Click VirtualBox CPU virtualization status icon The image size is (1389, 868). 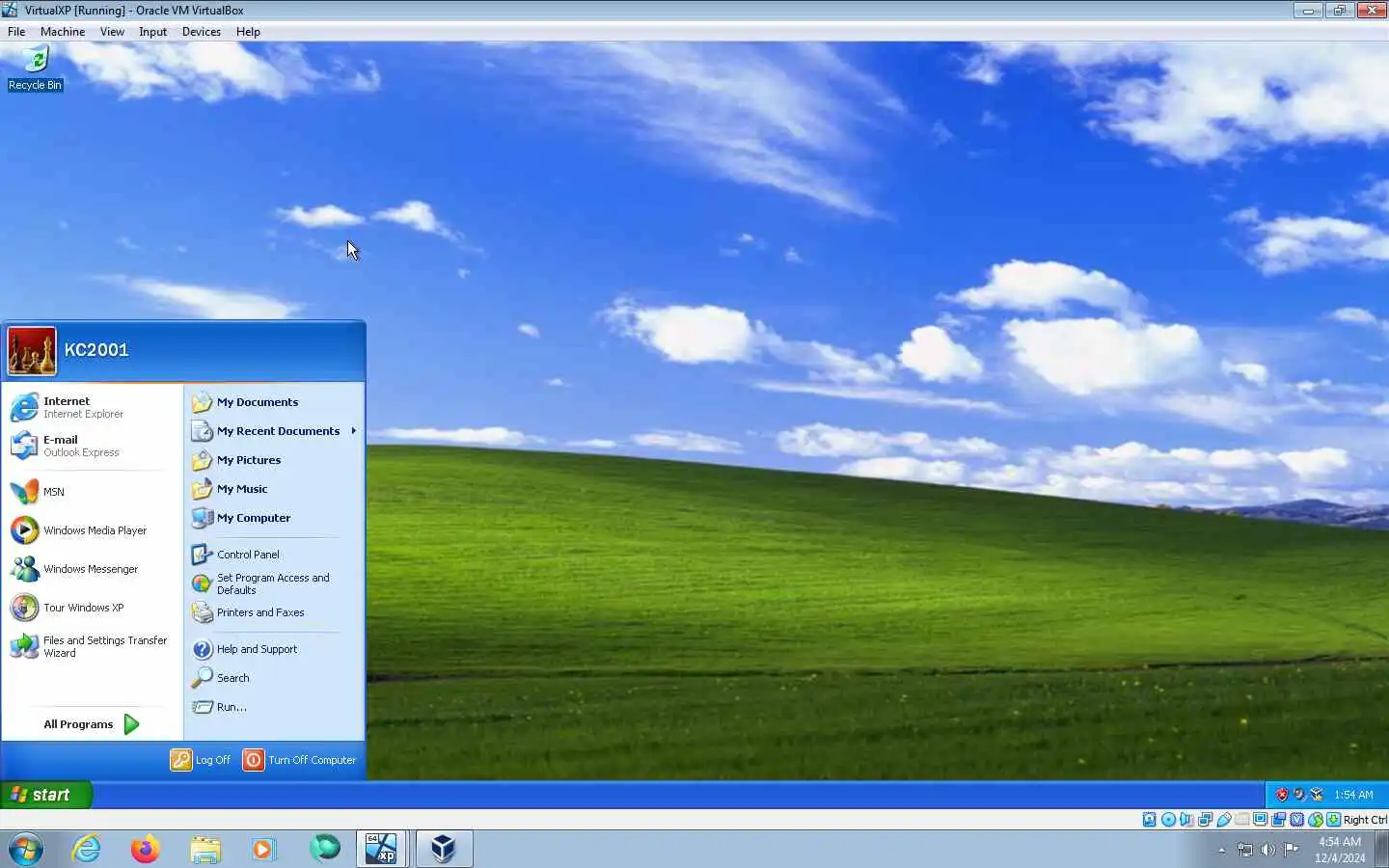click(x=1296, y=820)
